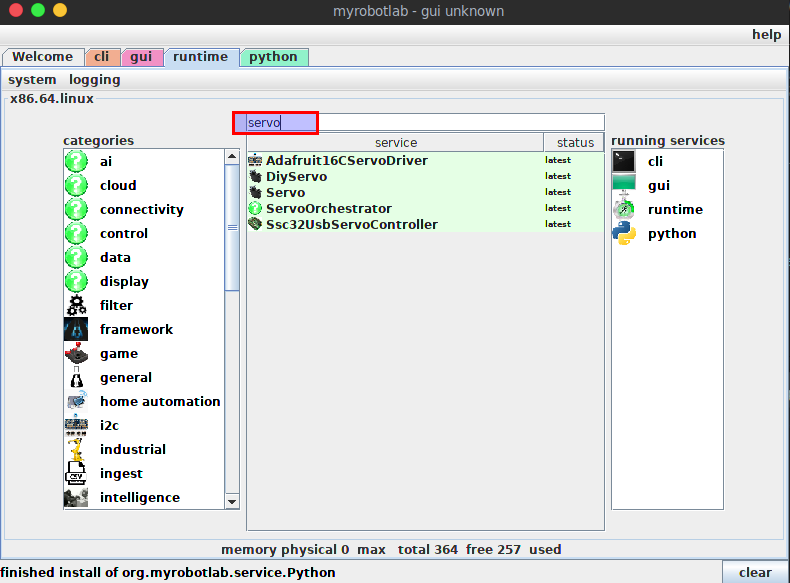
Task: Select the Adafruit16CServoDriver service row
Action: pos(425,160)
